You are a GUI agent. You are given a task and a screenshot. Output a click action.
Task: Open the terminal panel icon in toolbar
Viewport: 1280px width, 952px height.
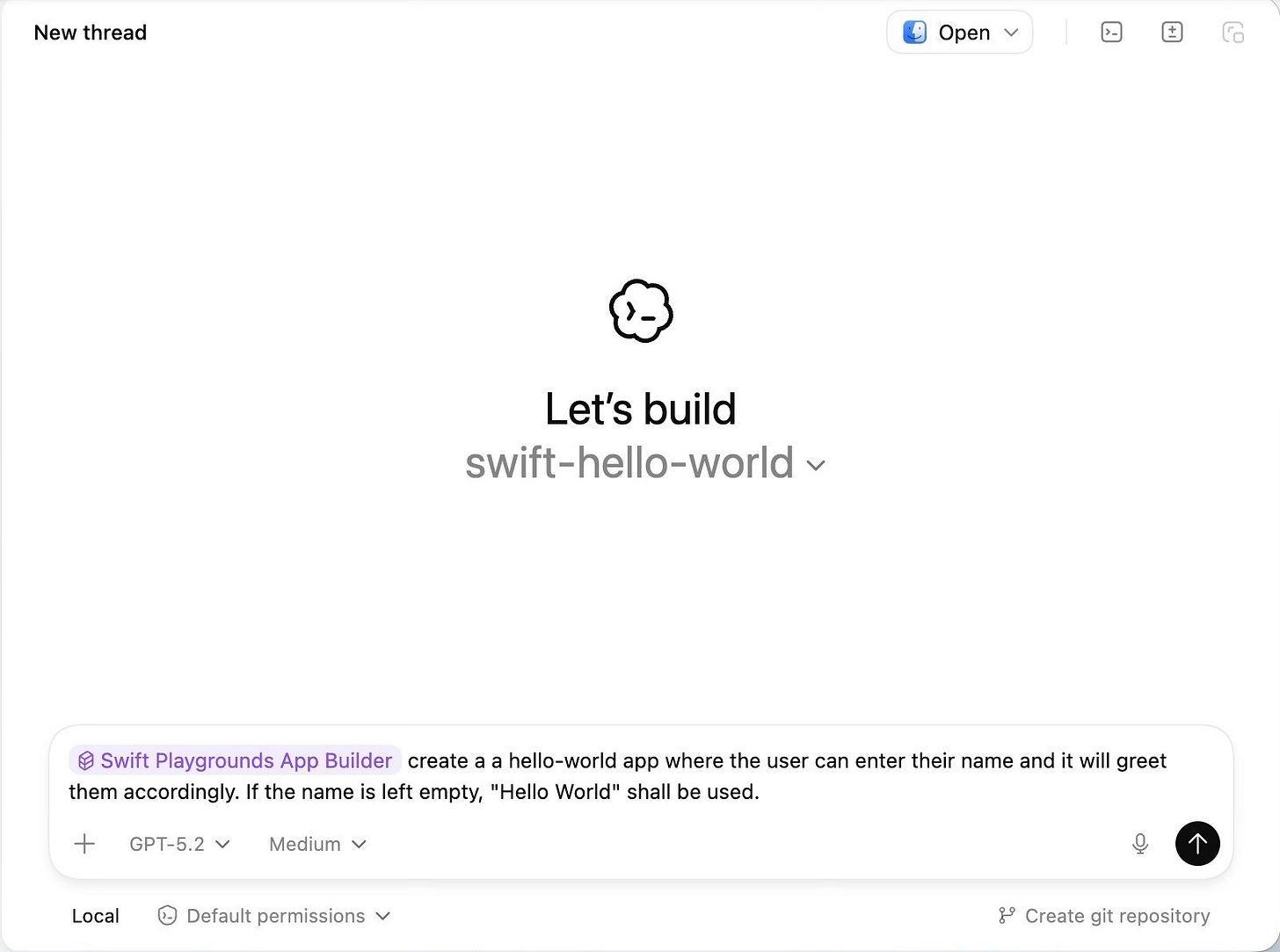[x=1111, y=33]
